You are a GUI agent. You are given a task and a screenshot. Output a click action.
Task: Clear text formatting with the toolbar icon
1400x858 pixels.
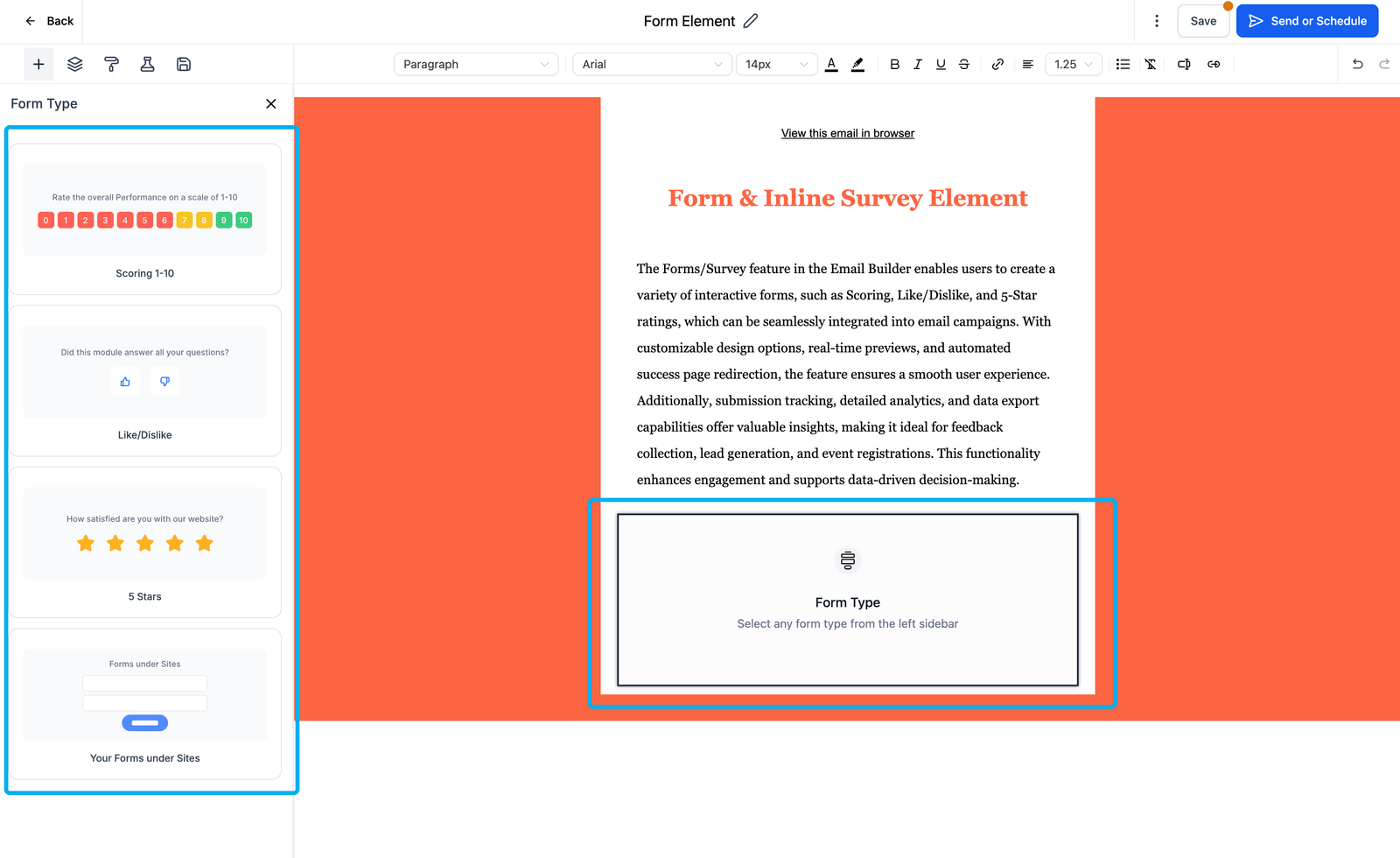coord(1151,64)
